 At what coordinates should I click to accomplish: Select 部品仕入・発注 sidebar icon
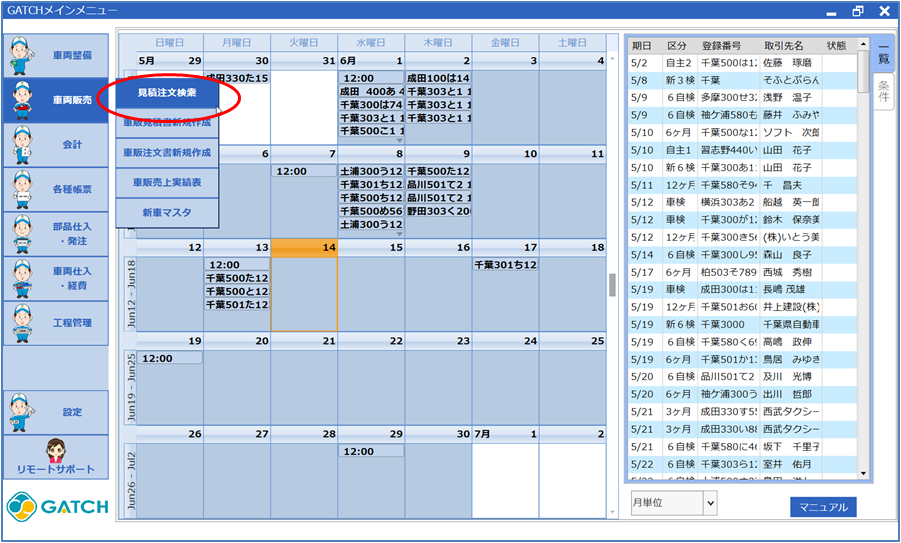pyautogui.click(x=55, y=233)
